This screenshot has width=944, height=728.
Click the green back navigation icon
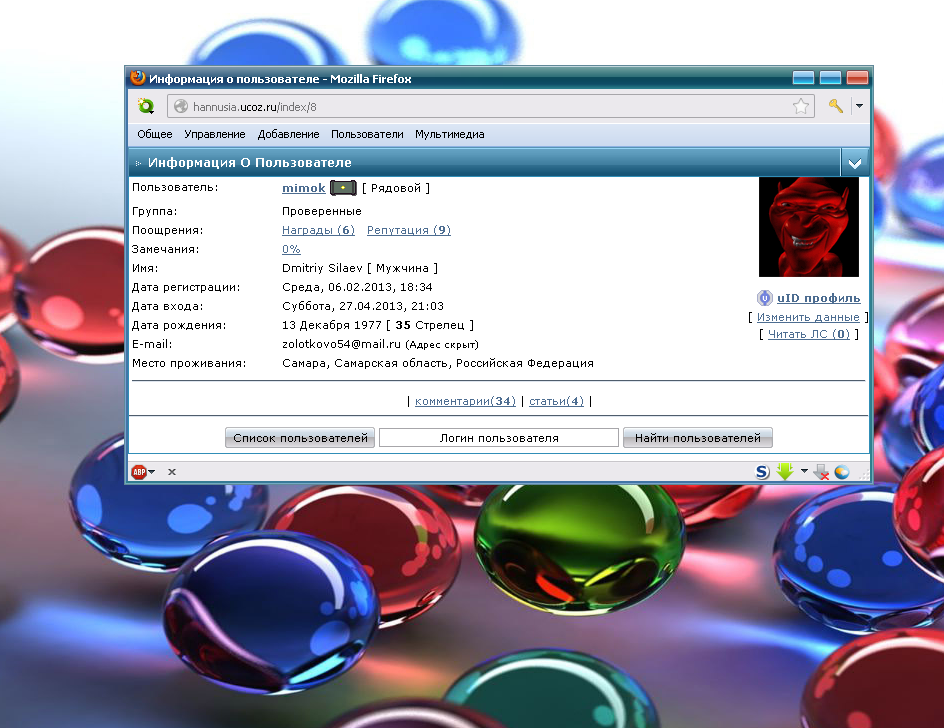(146, 106)
